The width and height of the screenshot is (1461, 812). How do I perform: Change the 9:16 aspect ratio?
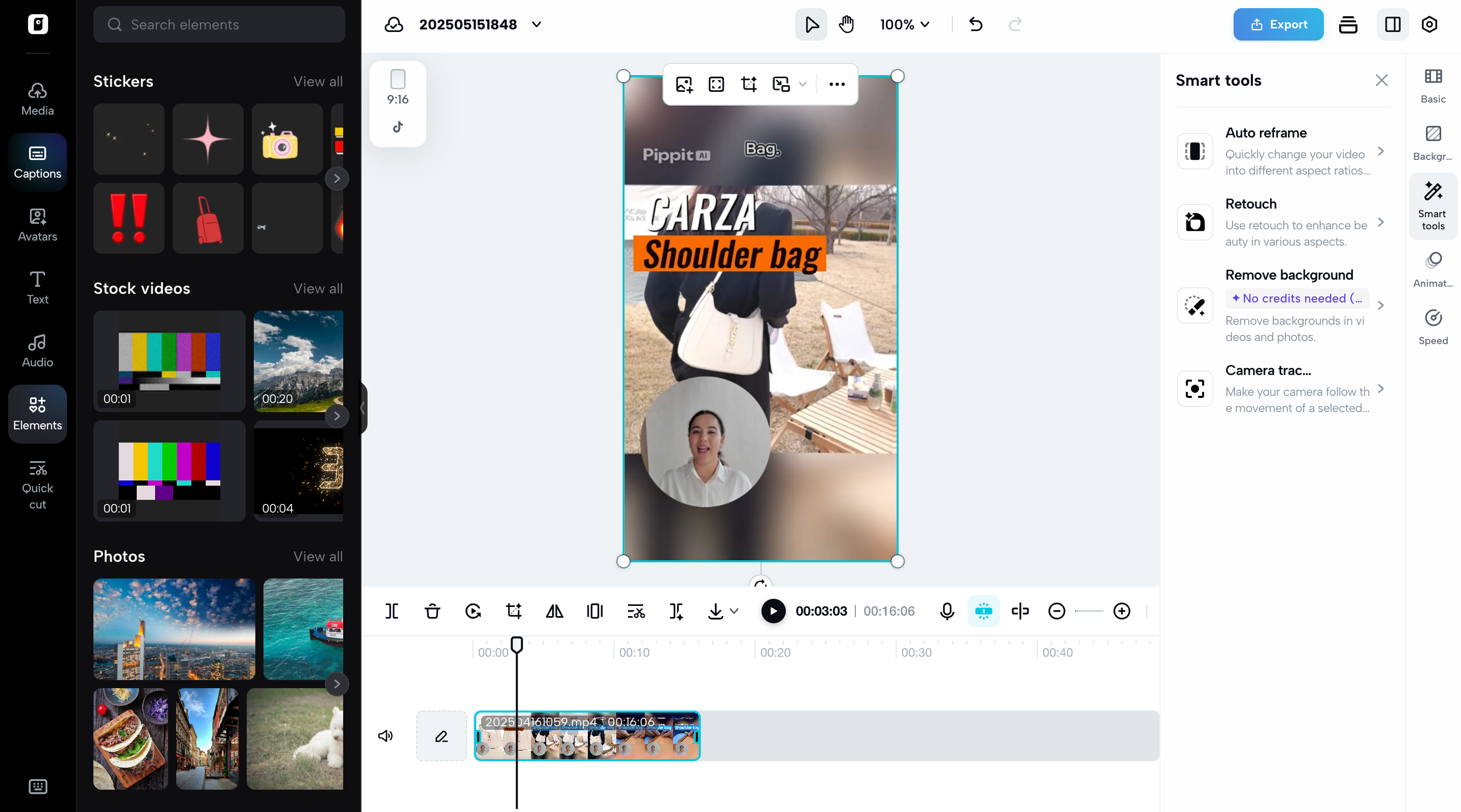397,87
